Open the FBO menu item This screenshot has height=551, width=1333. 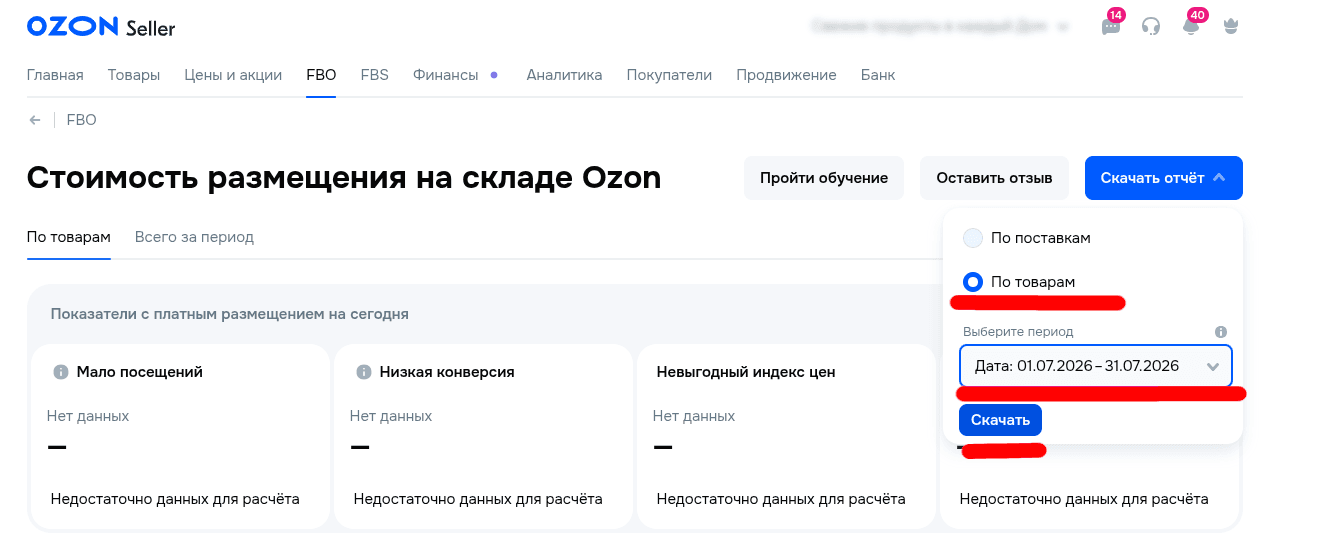[x=321, y=75]
